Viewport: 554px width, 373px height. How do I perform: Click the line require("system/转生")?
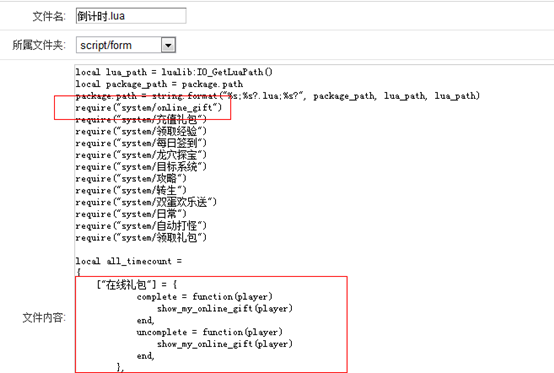(131, 190)
